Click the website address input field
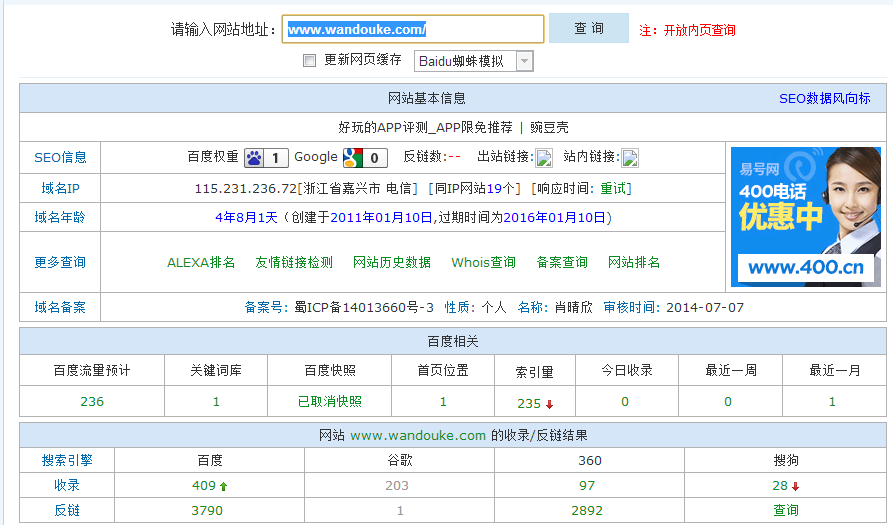The width and height of the screenshot is (893, 525). 413,29
